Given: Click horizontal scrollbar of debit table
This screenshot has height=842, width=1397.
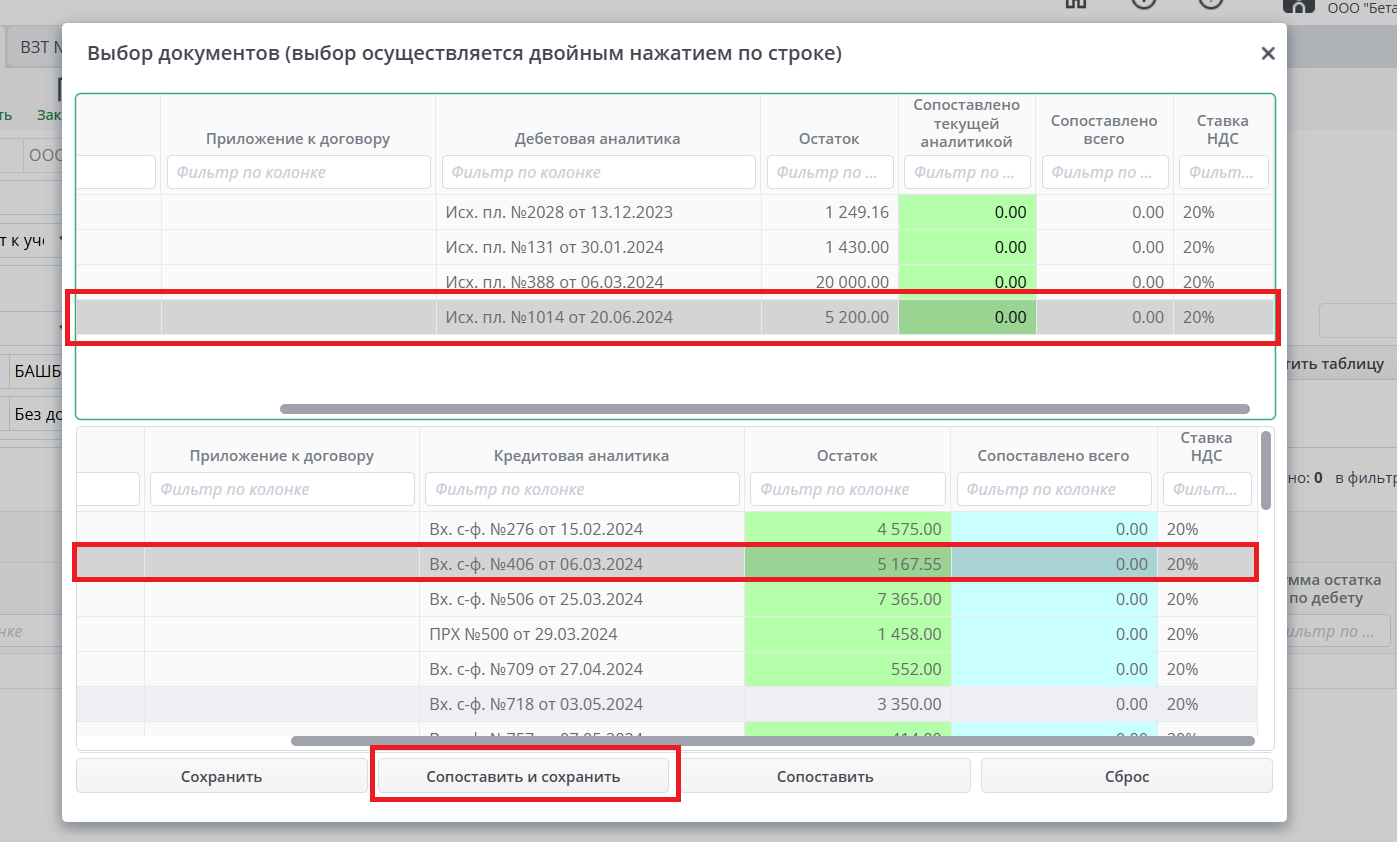Looking at the screenshot, I should [x=764, y=409].
